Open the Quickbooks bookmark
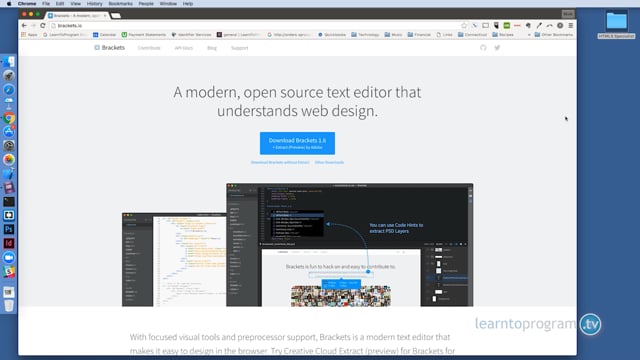The height and width of the screenshot is (360, 640). [332, 35]
